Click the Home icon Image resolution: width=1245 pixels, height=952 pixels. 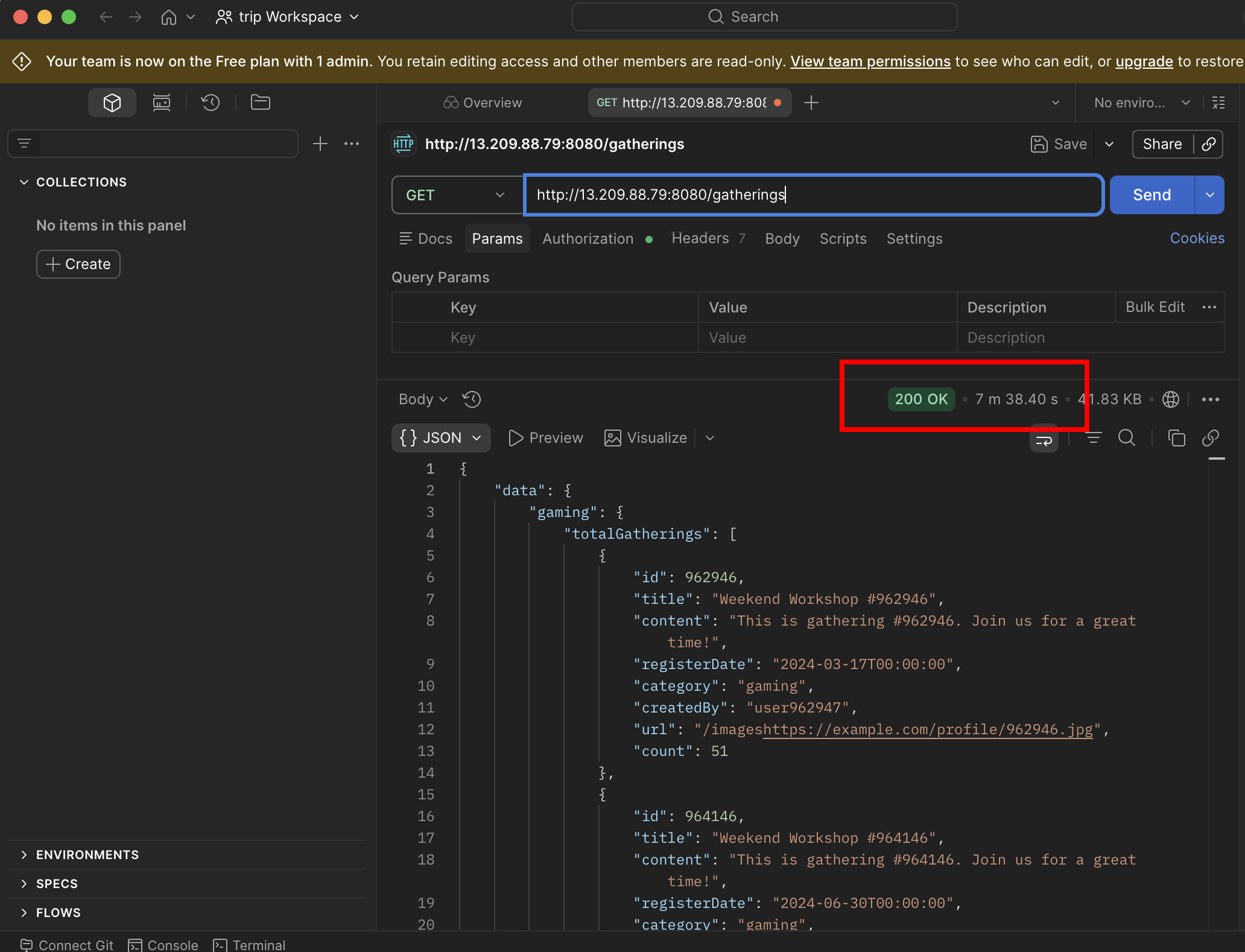point(169,17)
